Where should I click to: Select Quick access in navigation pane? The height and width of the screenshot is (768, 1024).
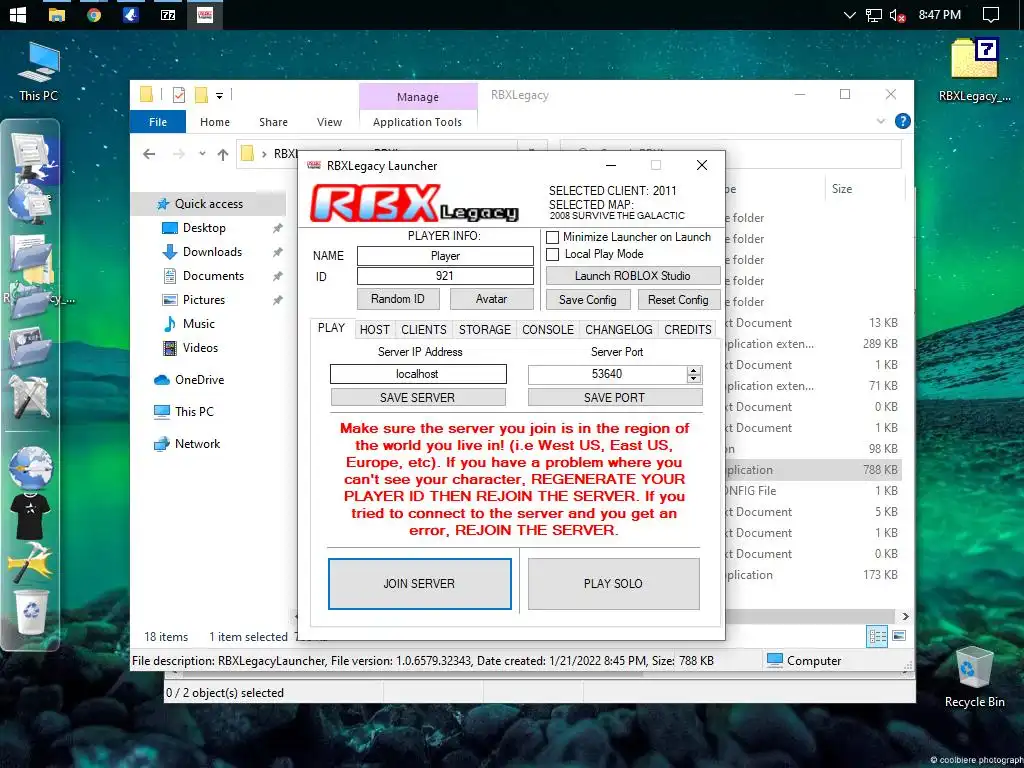point(208,204)
